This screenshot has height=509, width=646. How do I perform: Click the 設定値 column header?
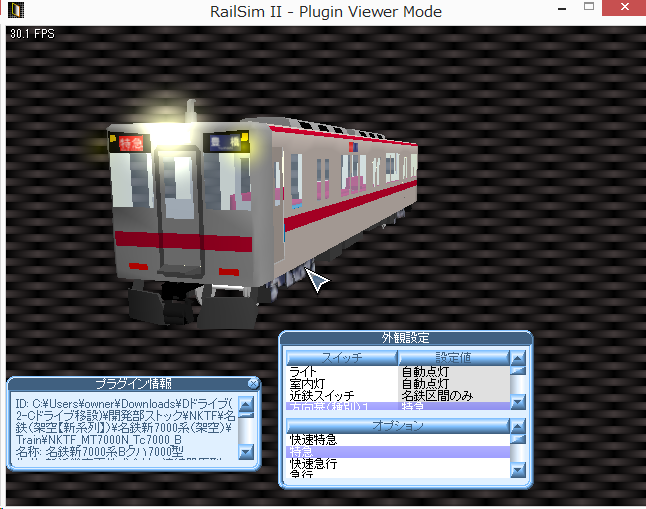pos(454,357)
